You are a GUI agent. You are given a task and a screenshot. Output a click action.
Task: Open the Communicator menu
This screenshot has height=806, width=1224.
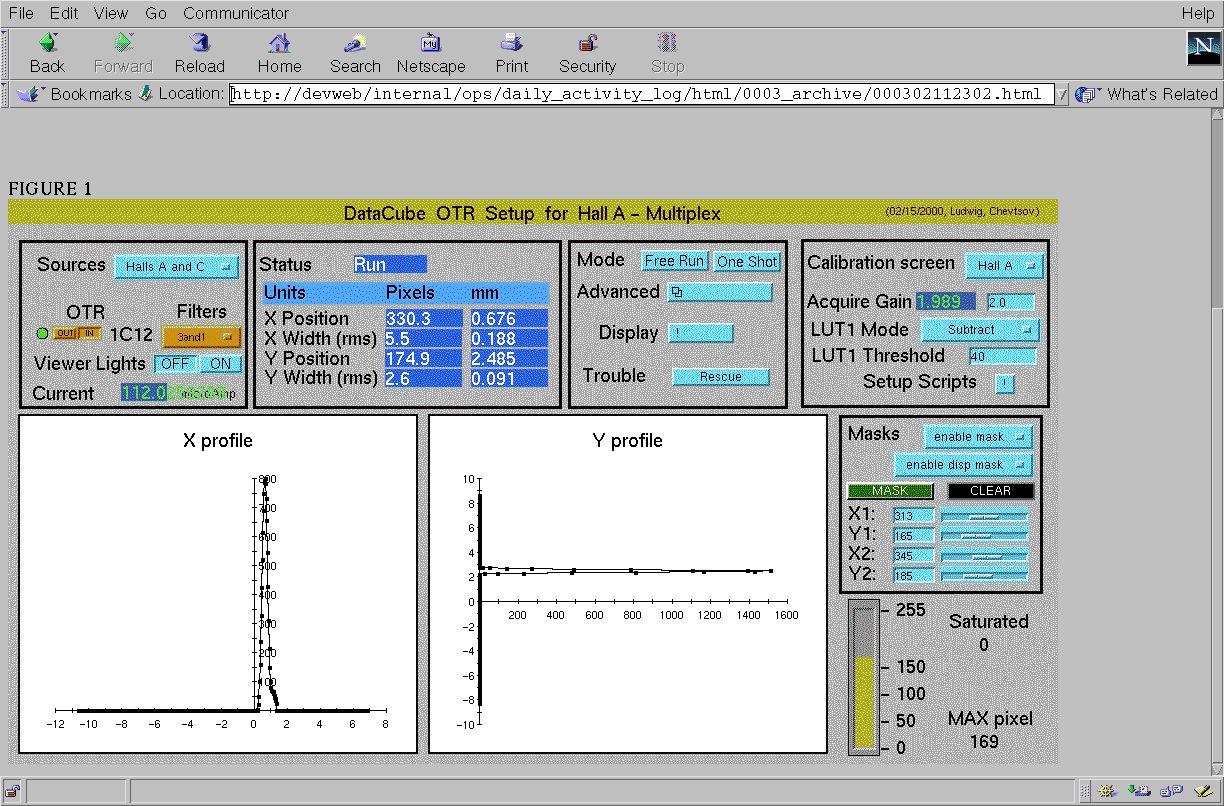[x=237, y=13]
